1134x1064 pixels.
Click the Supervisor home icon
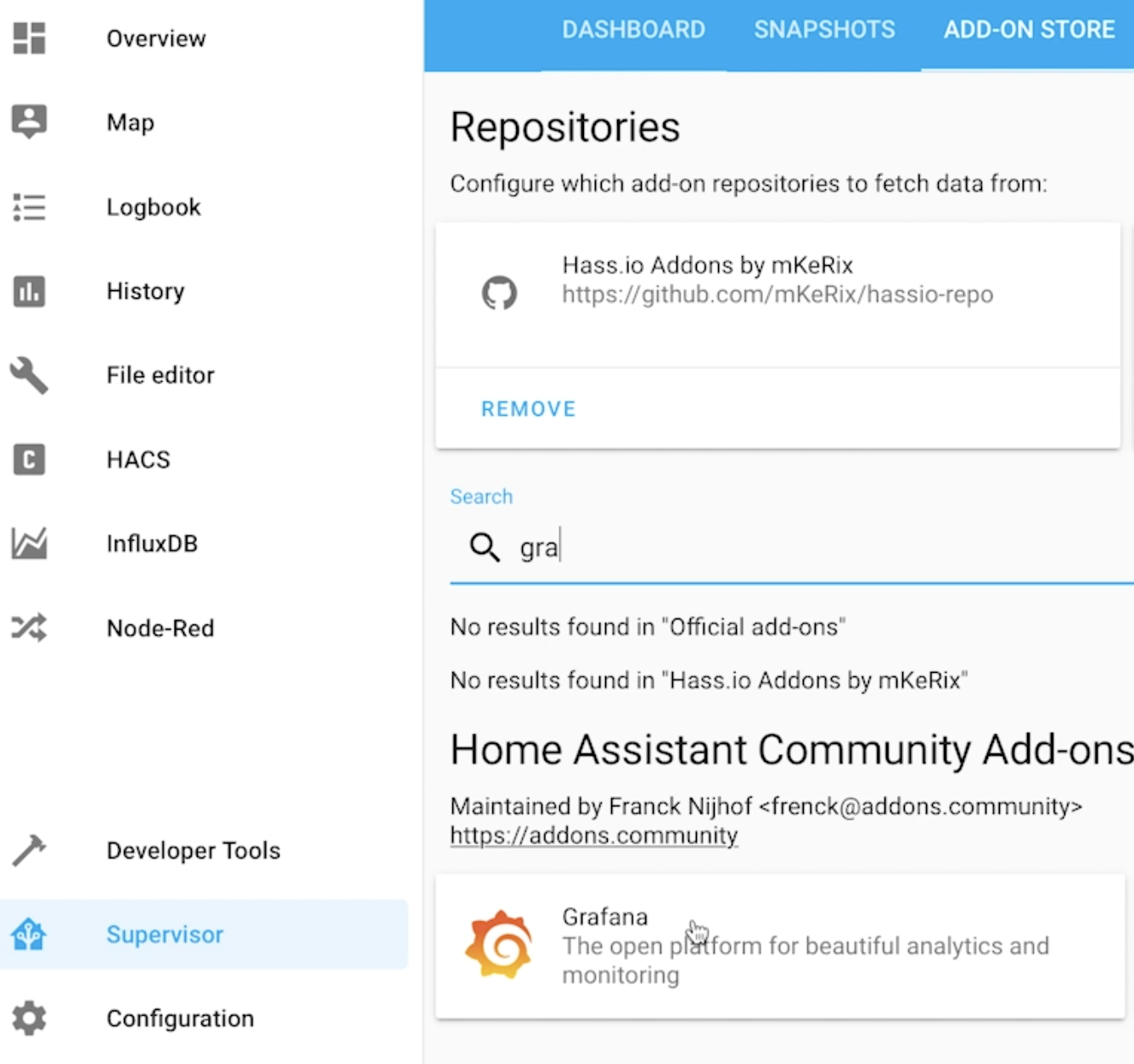pyautogui.click(x=29, y=934)
